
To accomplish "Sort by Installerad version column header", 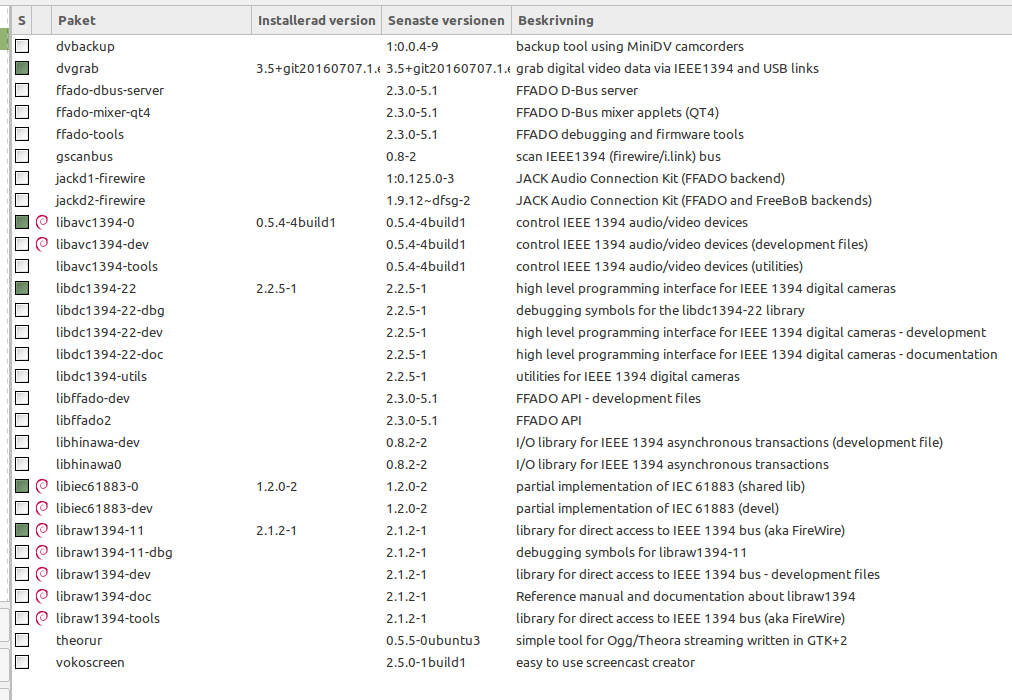I will (316, 20).
